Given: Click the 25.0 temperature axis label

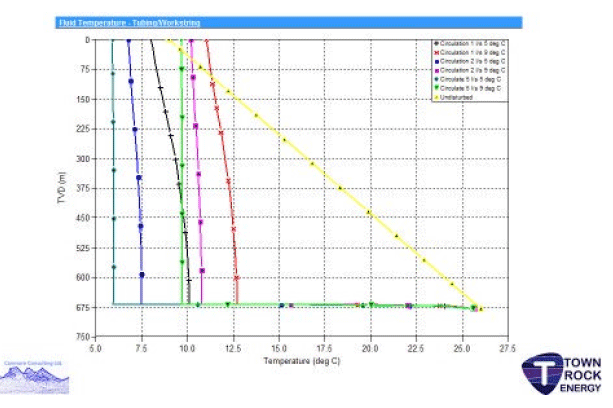Looking at the screenshot, I should tap(462, 348).
